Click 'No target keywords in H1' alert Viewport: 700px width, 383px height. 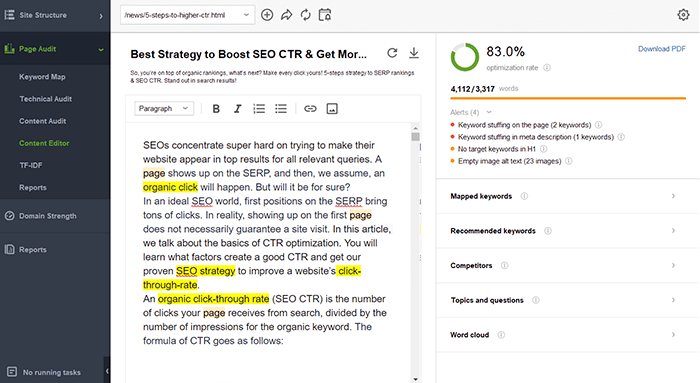tap(496, 149)
